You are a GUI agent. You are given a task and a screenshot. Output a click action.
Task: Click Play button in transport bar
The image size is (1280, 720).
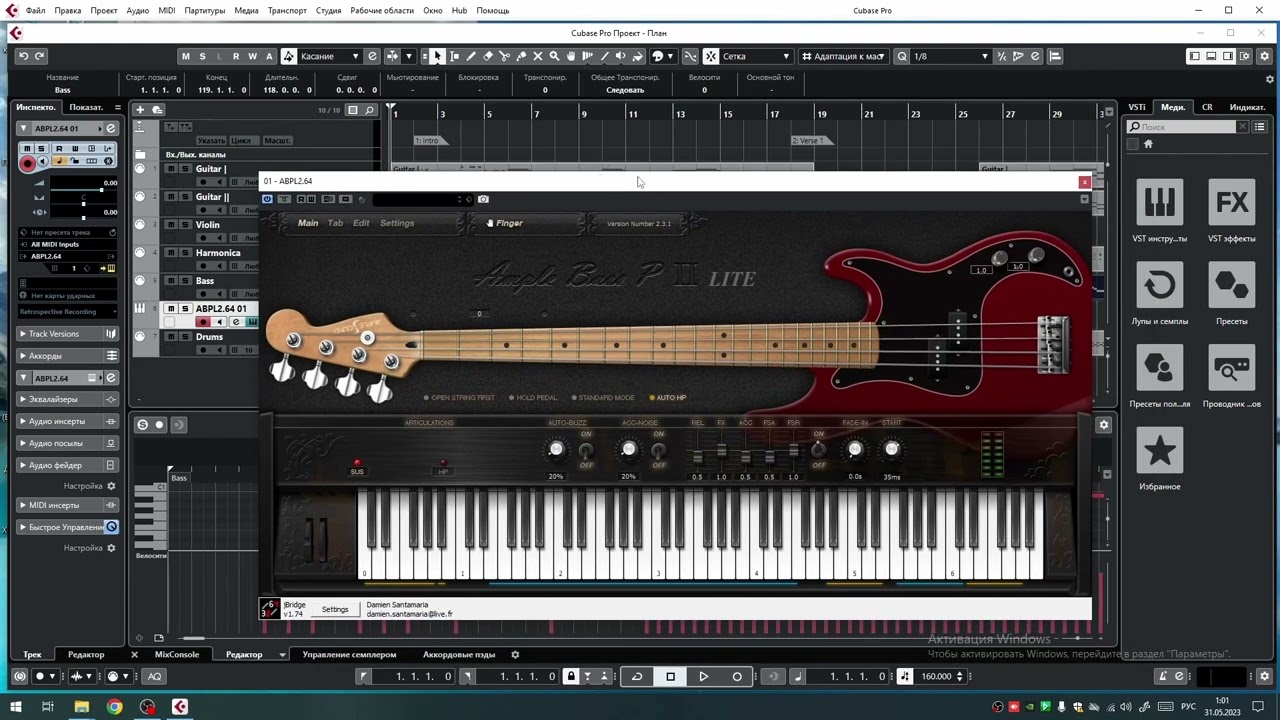coord(704,677)
